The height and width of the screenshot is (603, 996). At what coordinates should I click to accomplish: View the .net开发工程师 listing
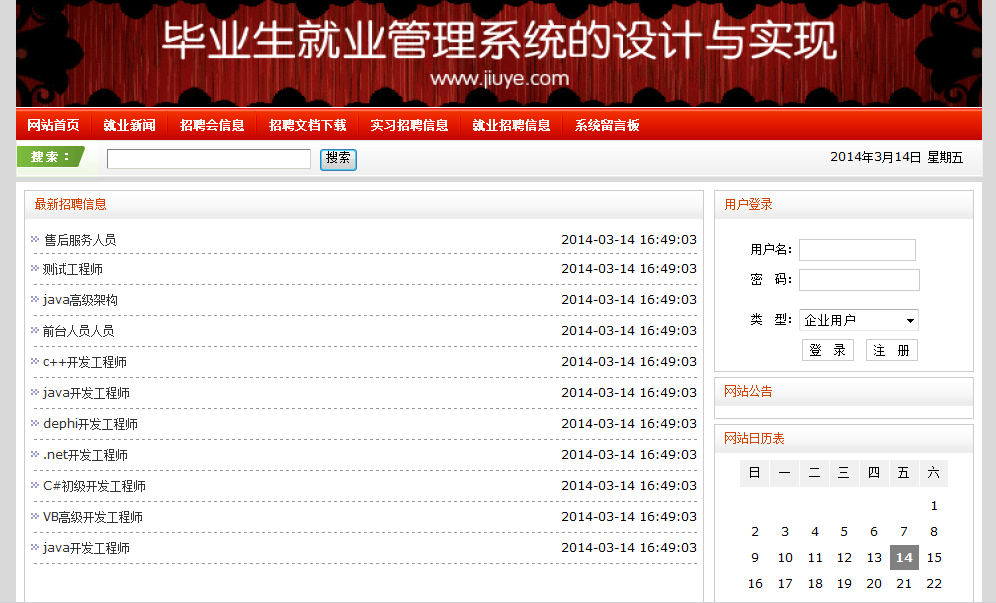click(x=85, y=455)
